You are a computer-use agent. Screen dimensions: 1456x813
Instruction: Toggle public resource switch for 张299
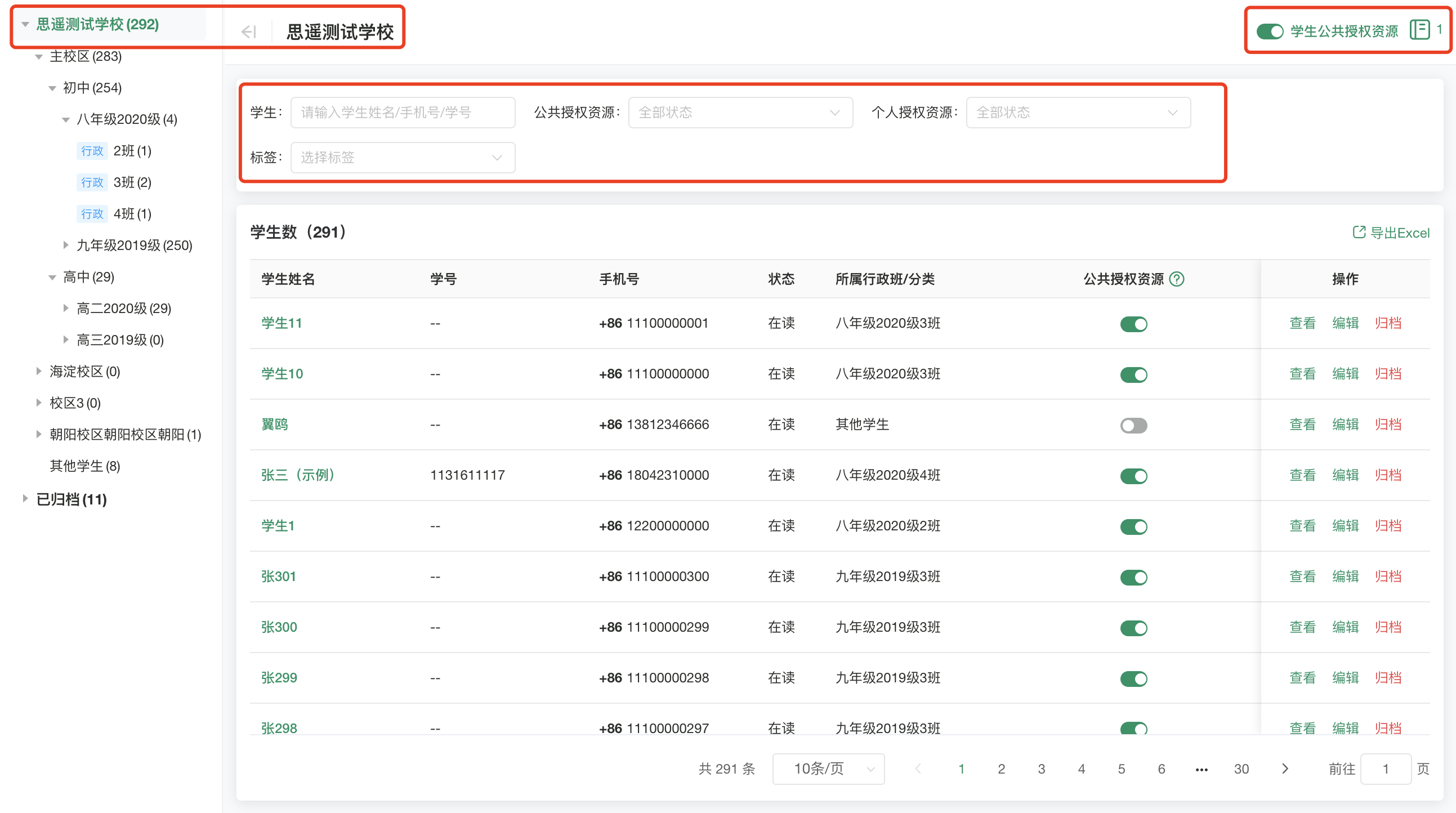pos(1133,678)
